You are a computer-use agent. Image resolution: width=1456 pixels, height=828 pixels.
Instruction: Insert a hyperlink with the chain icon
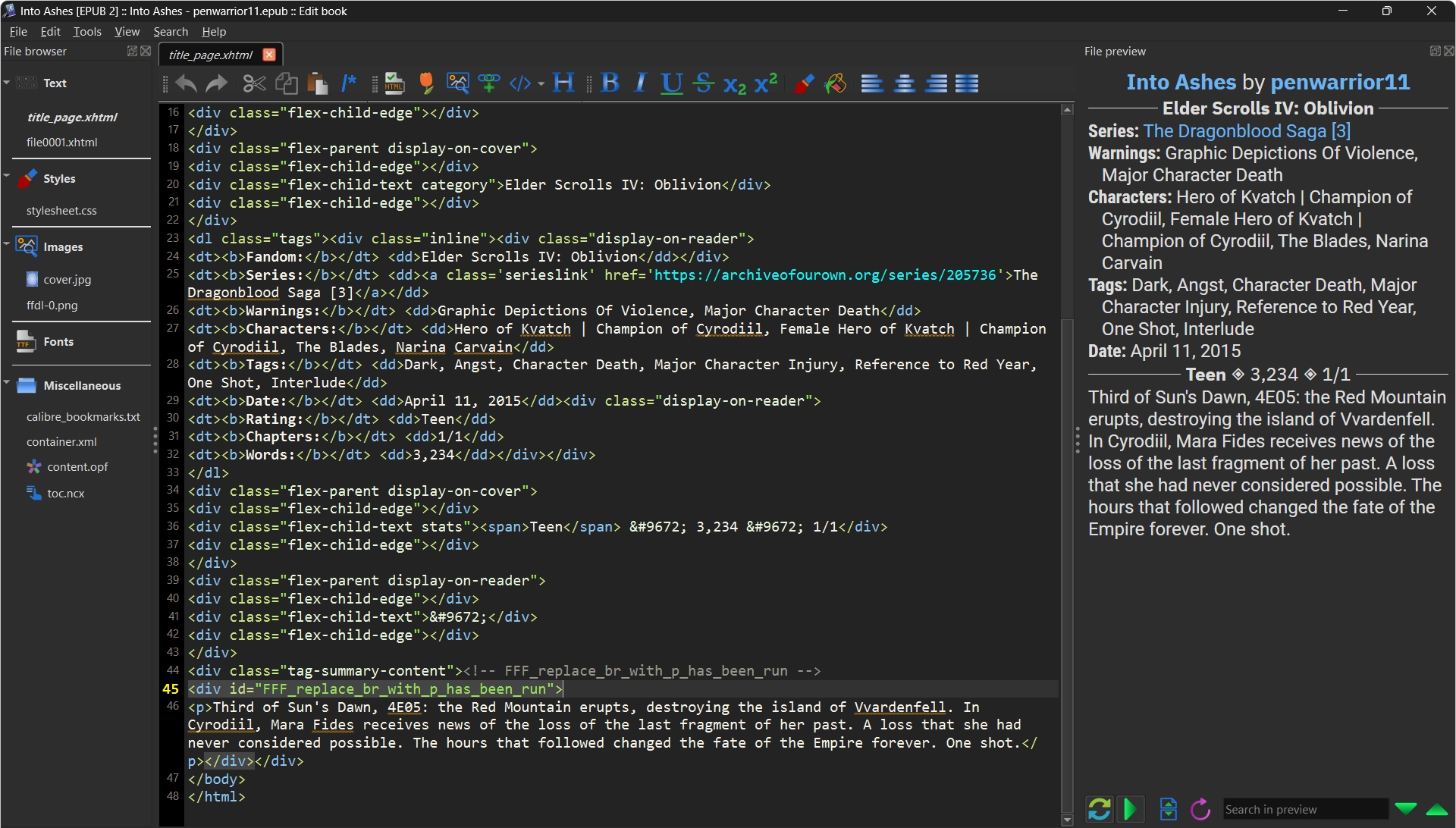[x=489, y=83]
